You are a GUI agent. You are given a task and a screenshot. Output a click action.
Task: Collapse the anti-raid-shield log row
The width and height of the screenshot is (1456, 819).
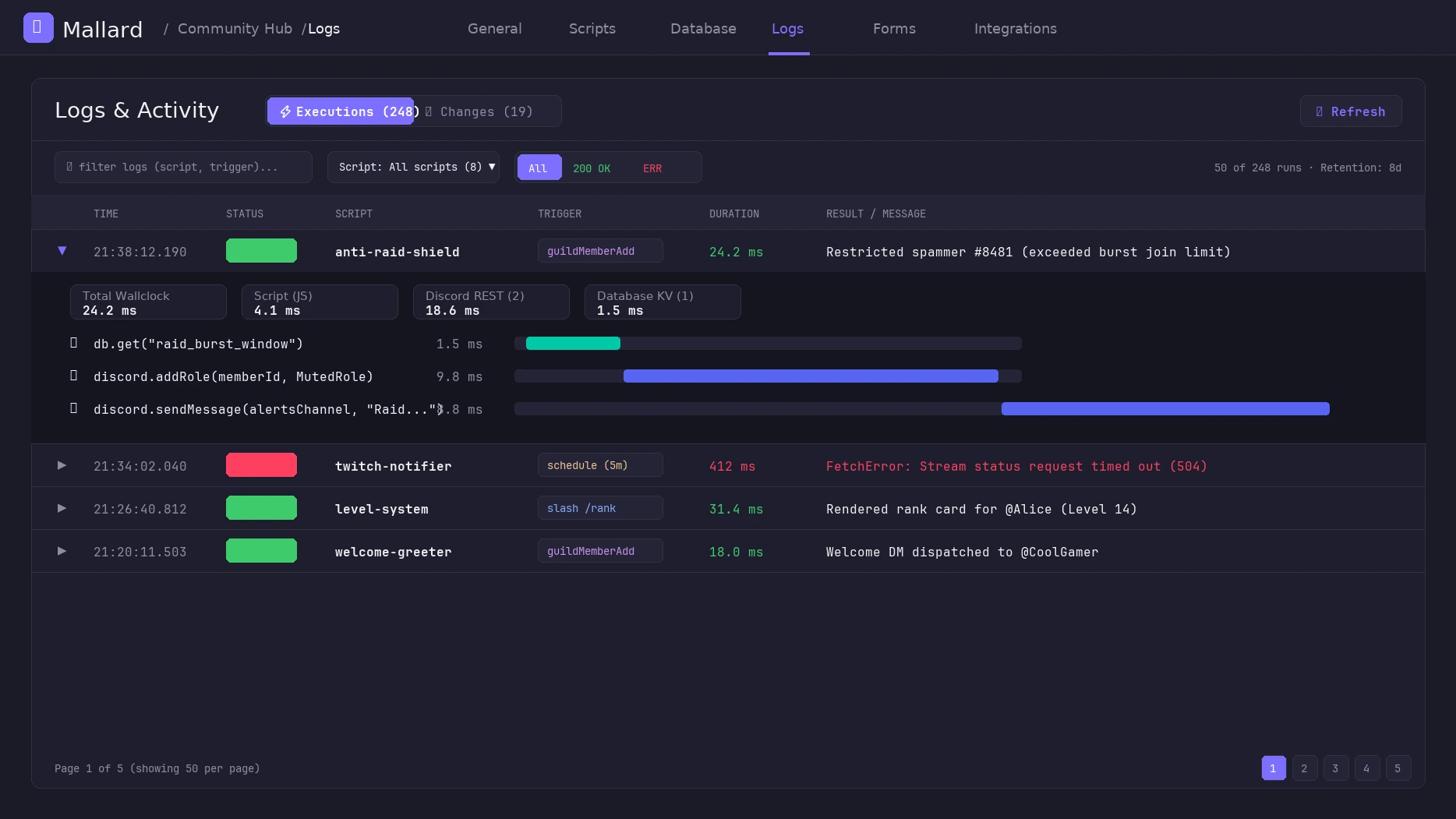[62, 251]
